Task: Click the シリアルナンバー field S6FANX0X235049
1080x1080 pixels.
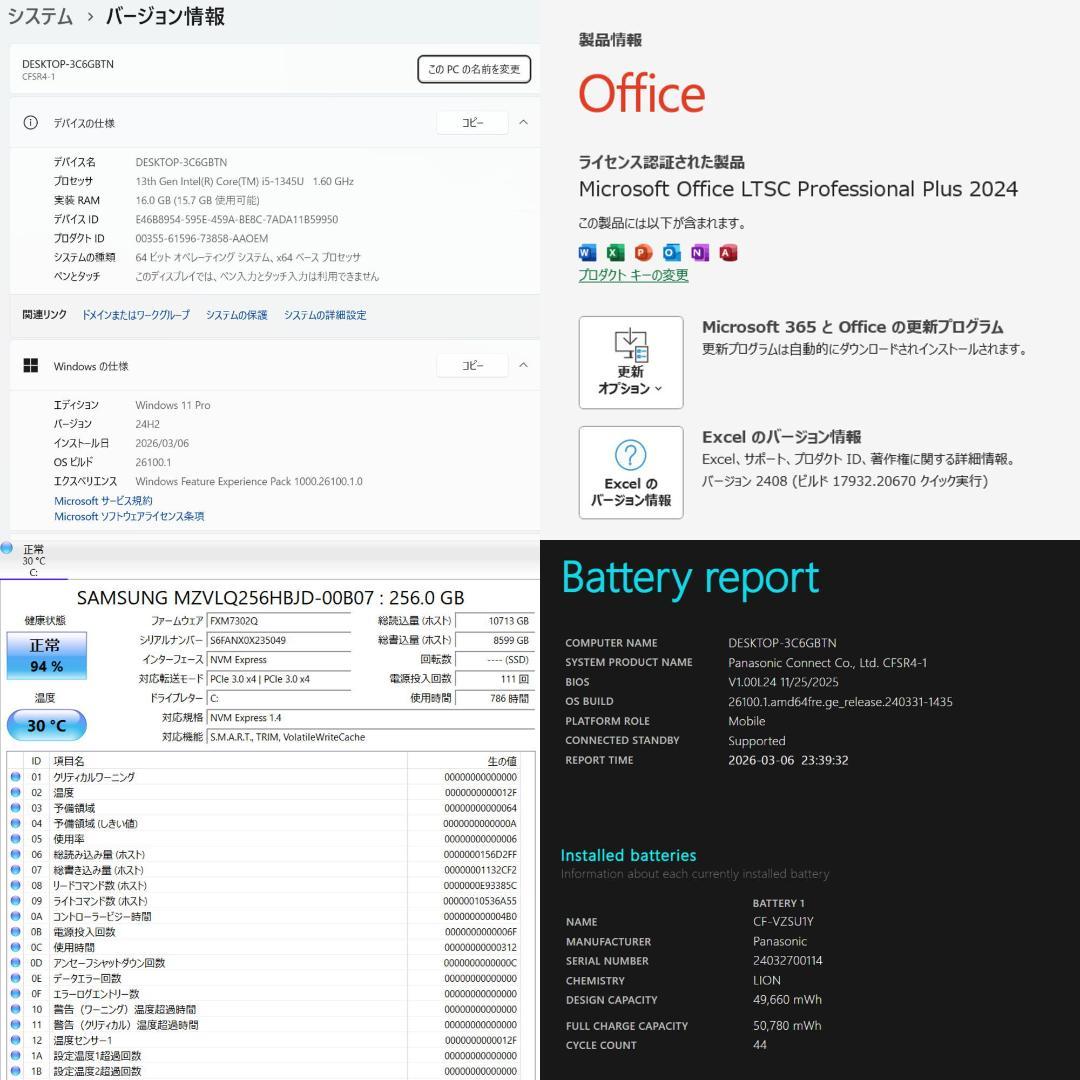Action: [278, 640]
